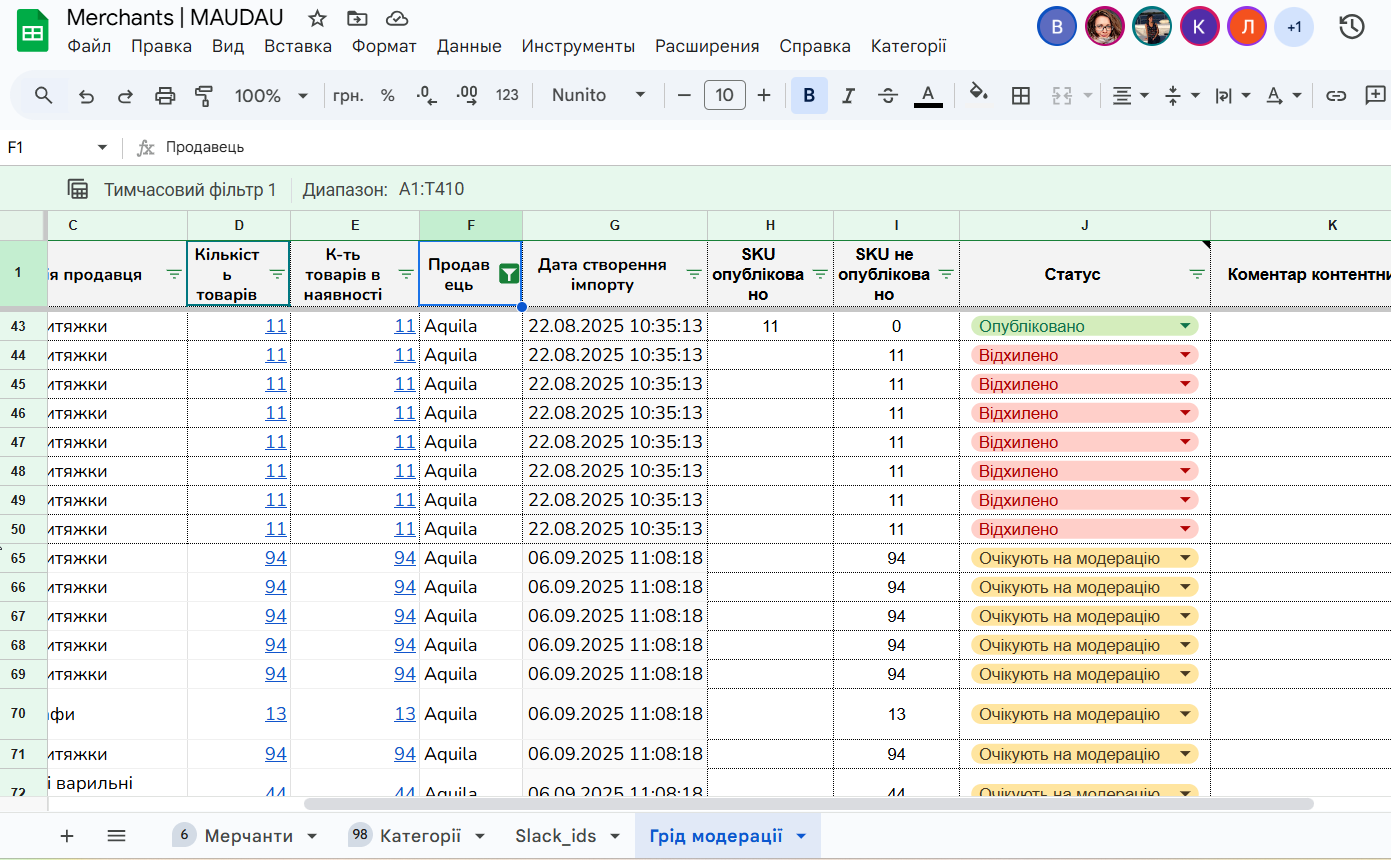1391x860 pixels.
Task: Open vertical align dropdown
Action: click(1182, 96)
